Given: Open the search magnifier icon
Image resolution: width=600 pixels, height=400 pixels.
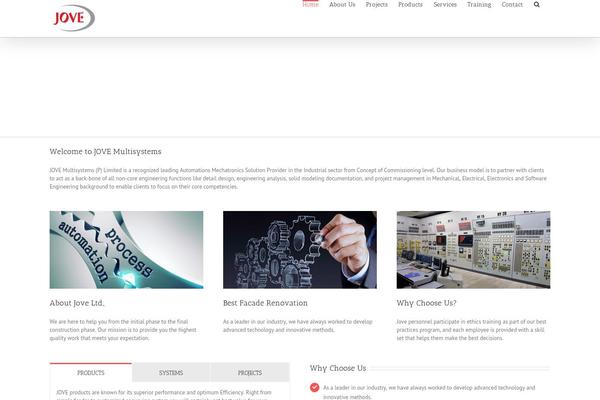Looking at the screenshot, I should tap(536, 5).
